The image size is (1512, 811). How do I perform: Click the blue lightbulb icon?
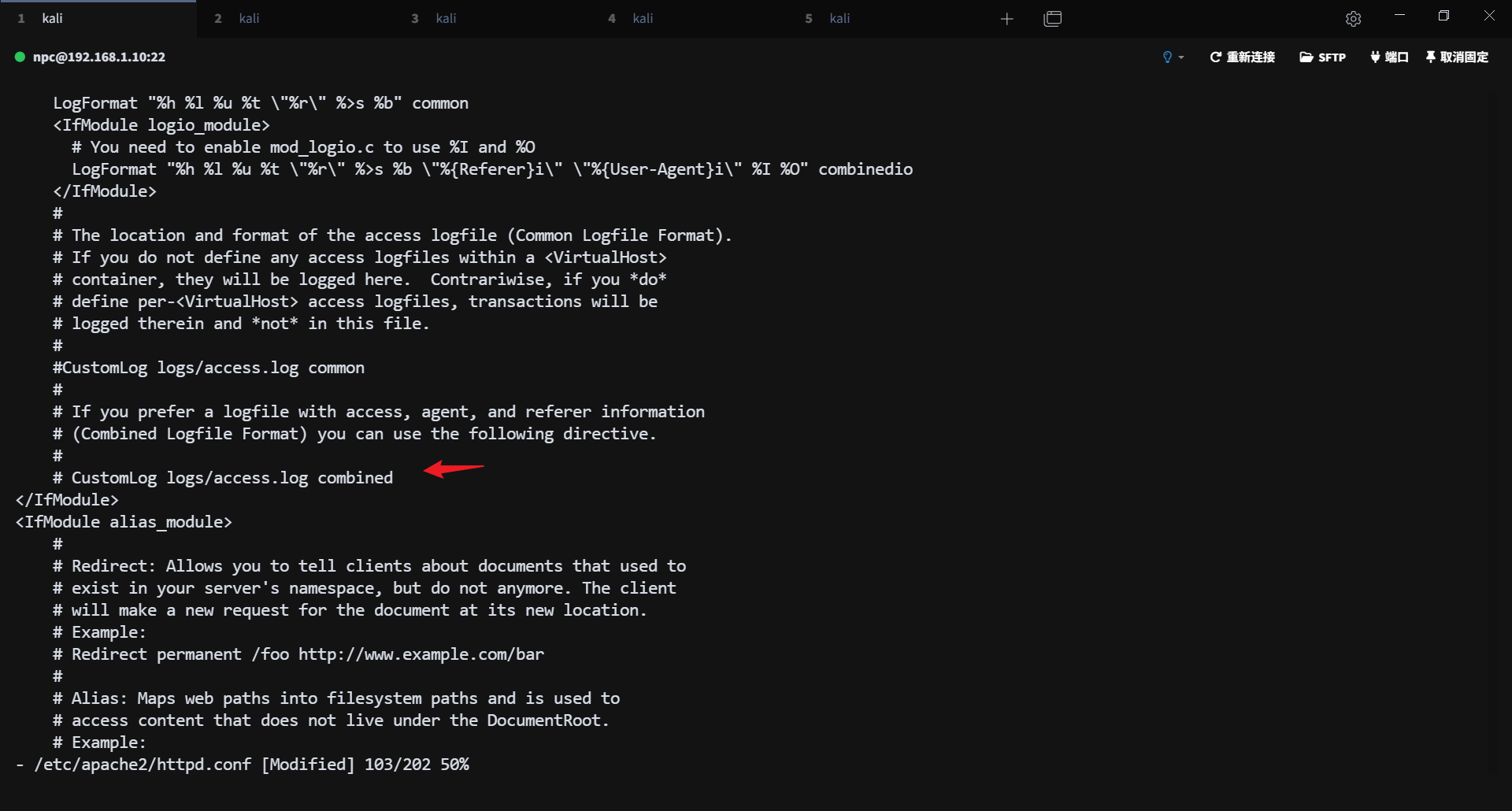(x=1167, y=57)
